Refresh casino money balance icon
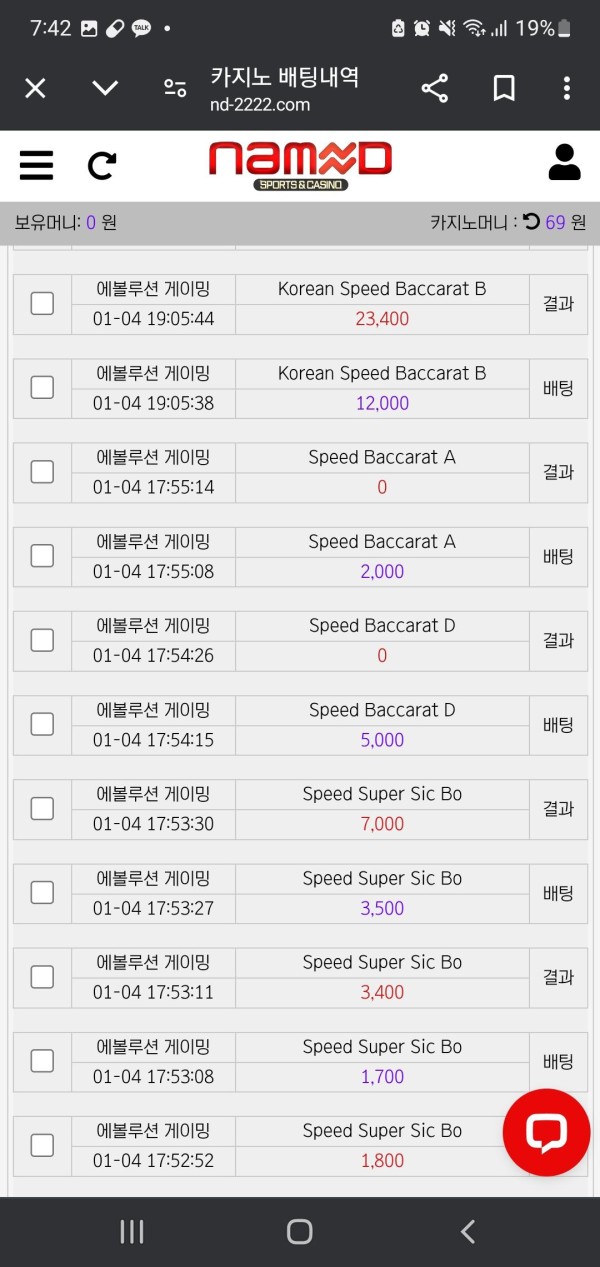The width and height of the screenshot is (600, 1267). coord(532,222)
